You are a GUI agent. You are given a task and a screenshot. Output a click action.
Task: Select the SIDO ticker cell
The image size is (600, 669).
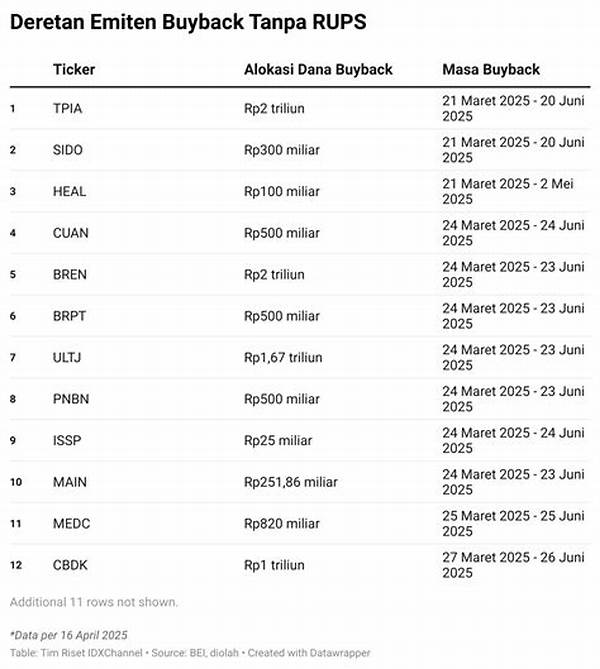click(x=69, y=150)
